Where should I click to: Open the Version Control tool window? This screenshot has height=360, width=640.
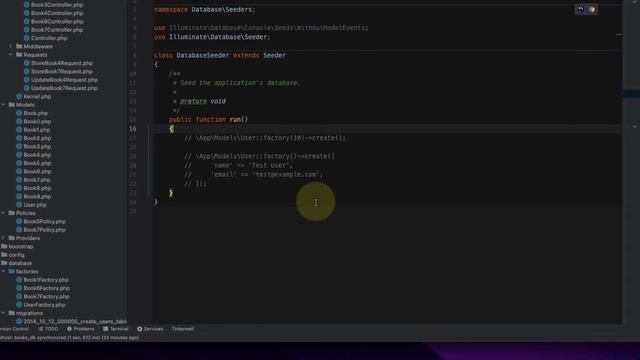pos(15,329)
